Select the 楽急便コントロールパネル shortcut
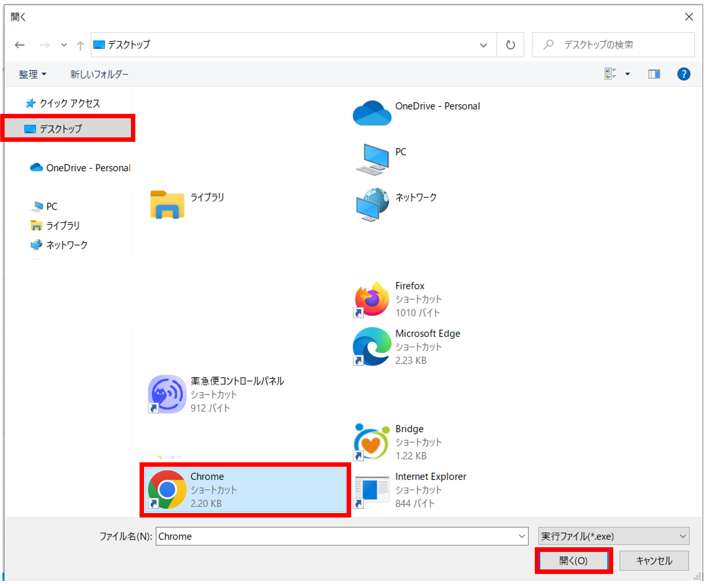The width and height of the screenshot is (706, 584). (166, 394)
